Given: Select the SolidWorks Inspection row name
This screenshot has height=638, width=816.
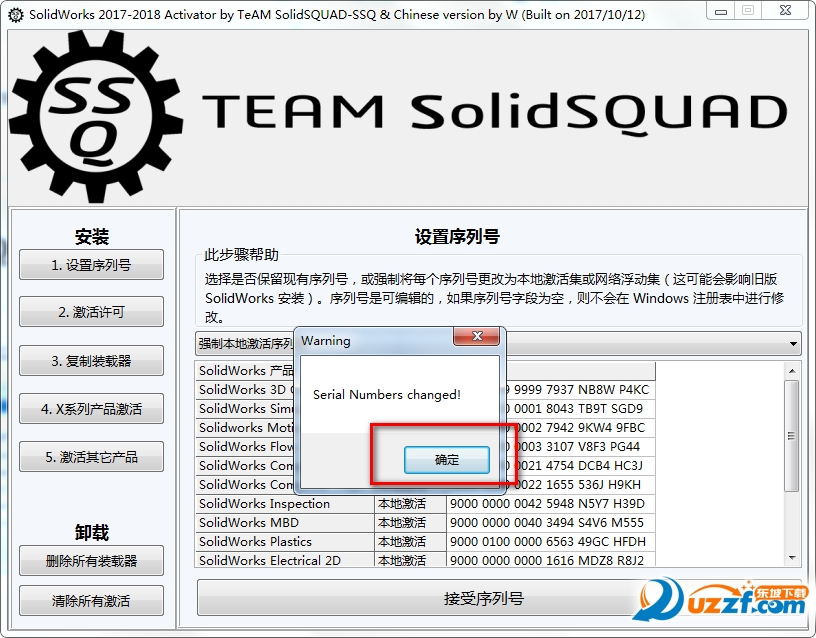Looking at the screenshot, I should click(285, 504).
